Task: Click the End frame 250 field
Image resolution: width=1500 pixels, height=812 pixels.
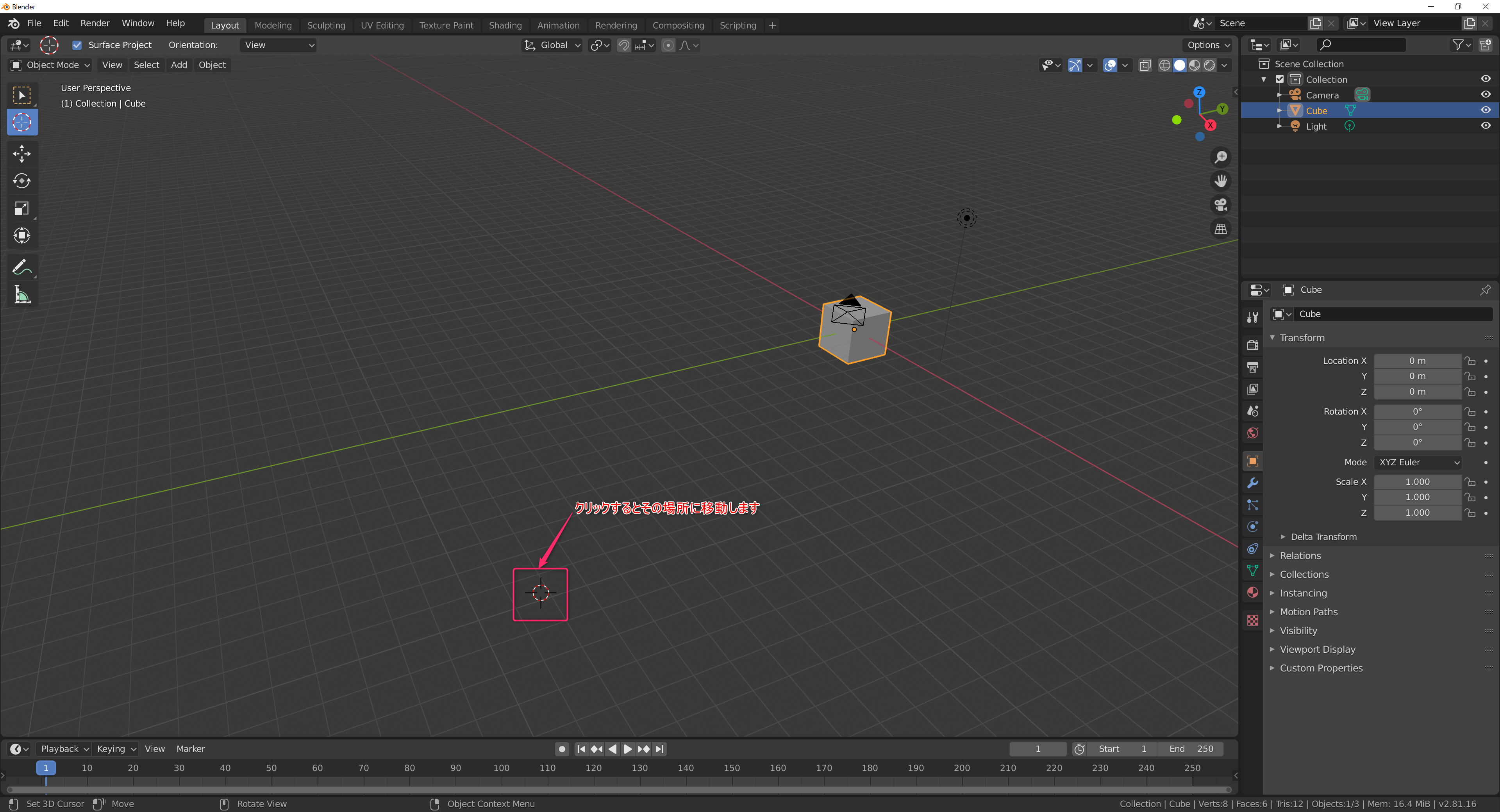Action: (x=1190, y=749)
